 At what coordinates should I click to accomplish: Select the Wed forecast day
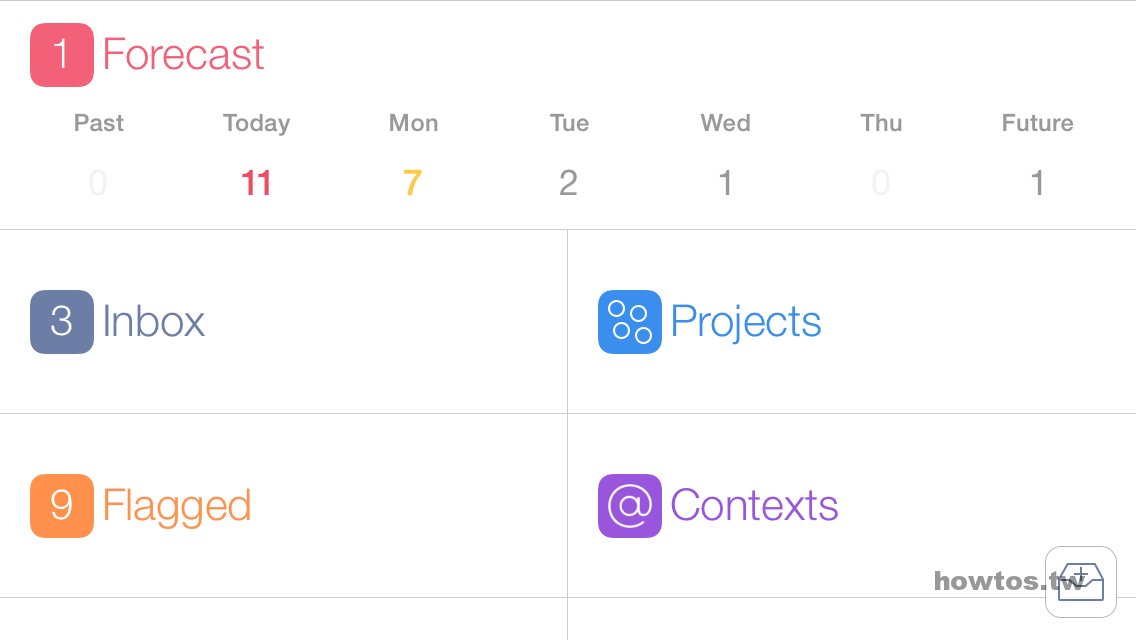[x=725, y=154]
